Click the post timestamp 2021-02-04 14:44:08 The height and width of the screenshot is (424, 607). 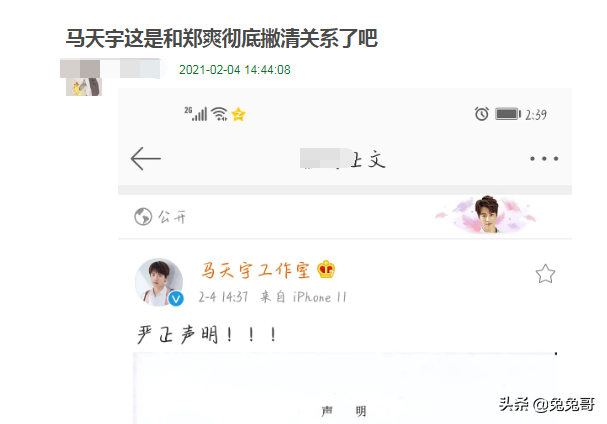click(235, 70)
